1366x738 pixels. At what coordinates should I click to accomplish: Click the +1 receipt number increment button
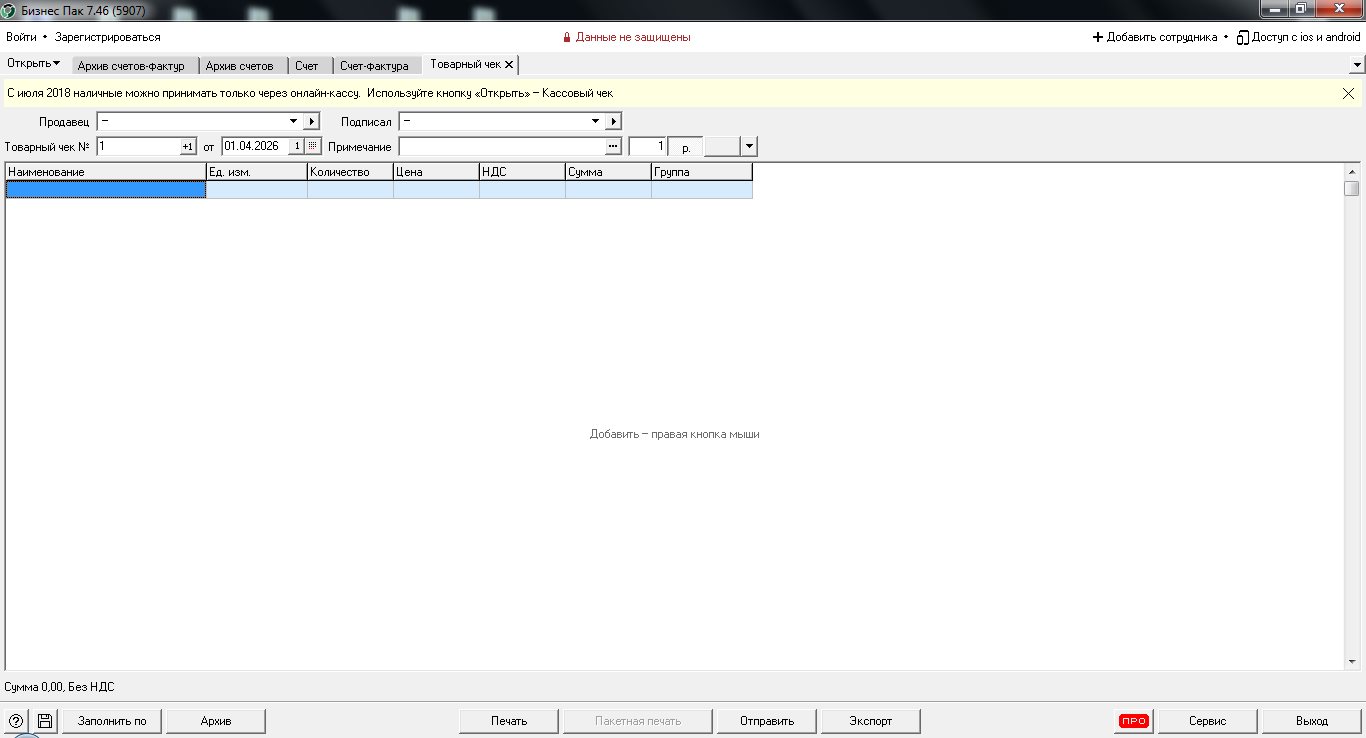187,146
